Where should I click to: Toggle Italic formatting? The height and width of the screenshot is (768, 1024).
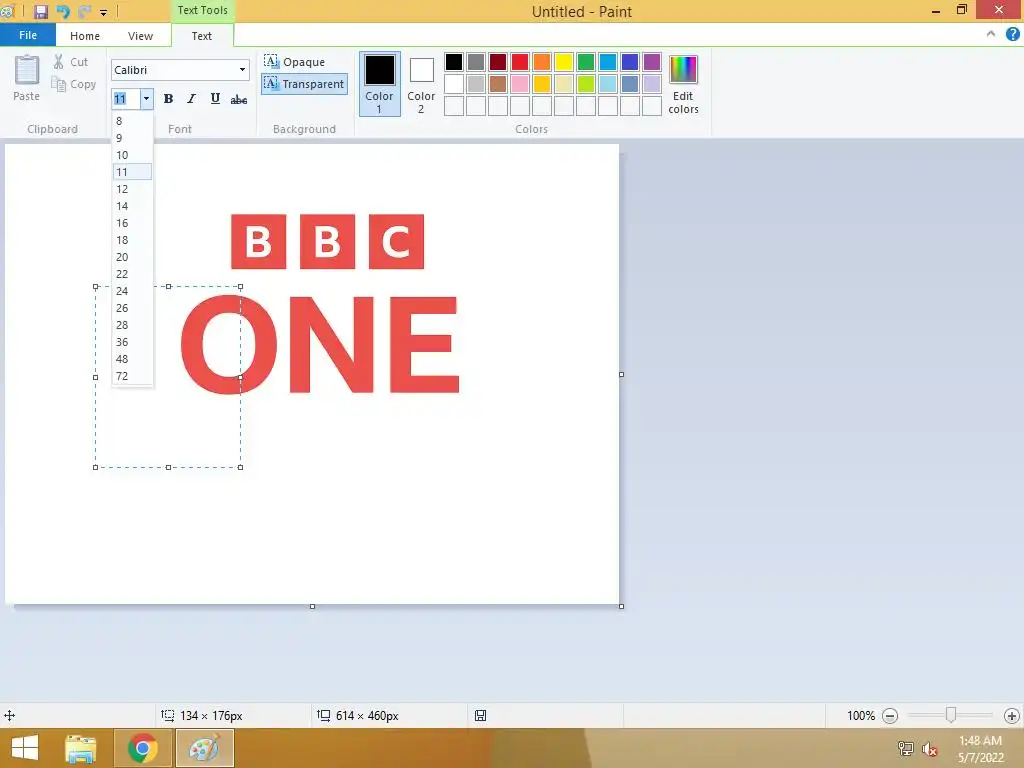pyautogui.click(x=191, y=99)
